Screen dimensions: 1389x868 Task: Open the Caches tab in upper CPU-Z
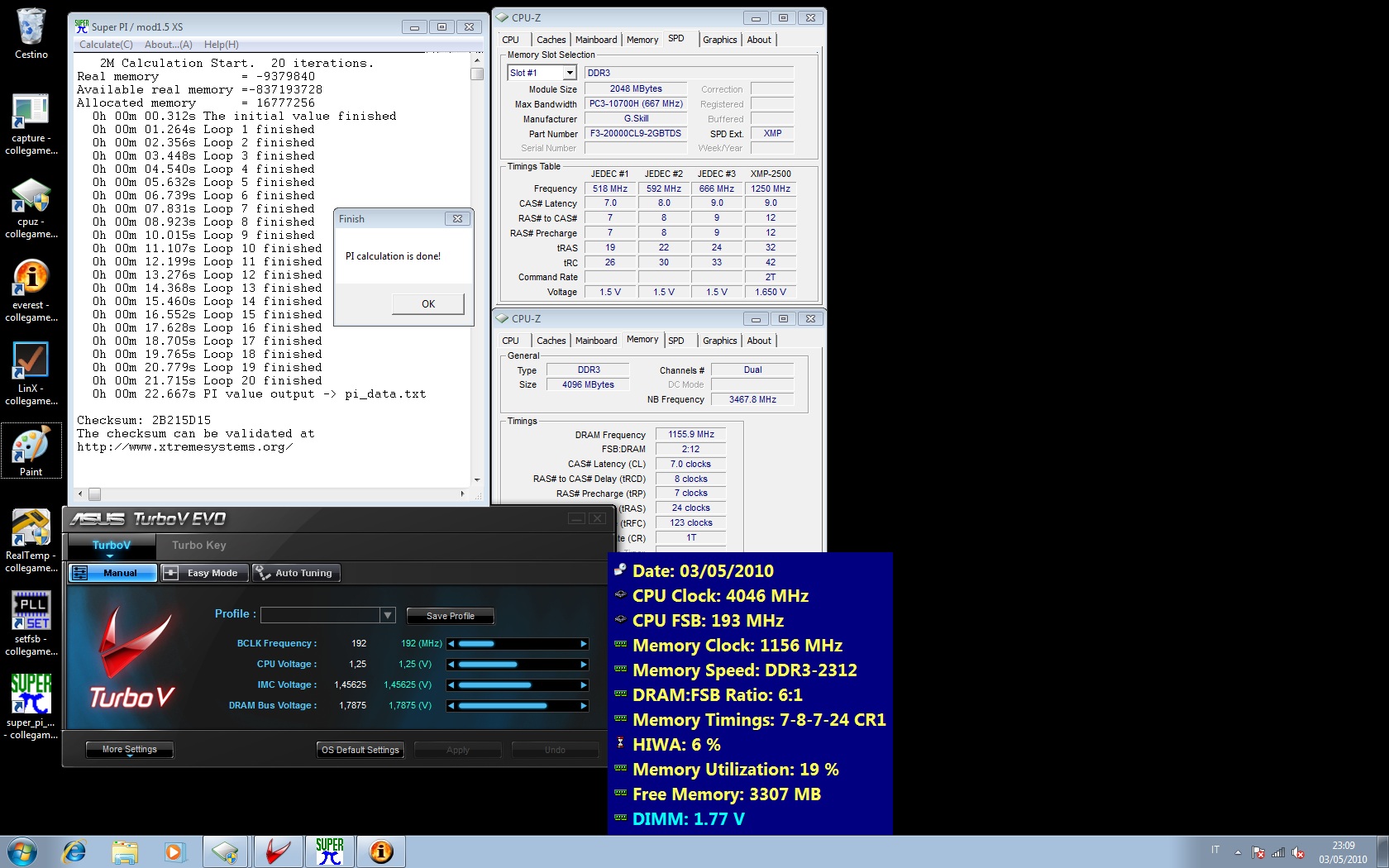(551, 40)
